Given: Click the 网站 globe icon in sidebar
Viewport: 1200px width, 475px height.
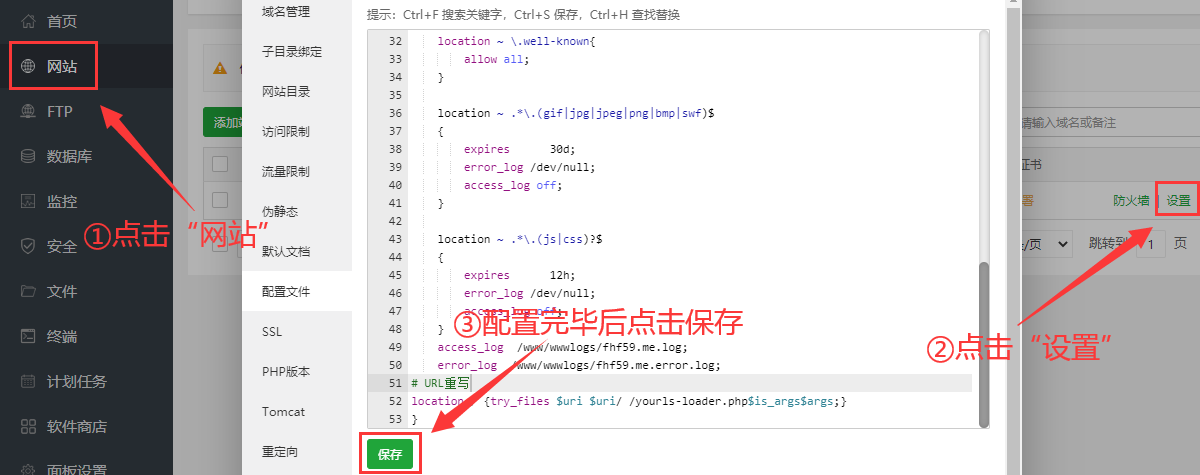Looking at the screenshot, I should click(x=28, y=67).
